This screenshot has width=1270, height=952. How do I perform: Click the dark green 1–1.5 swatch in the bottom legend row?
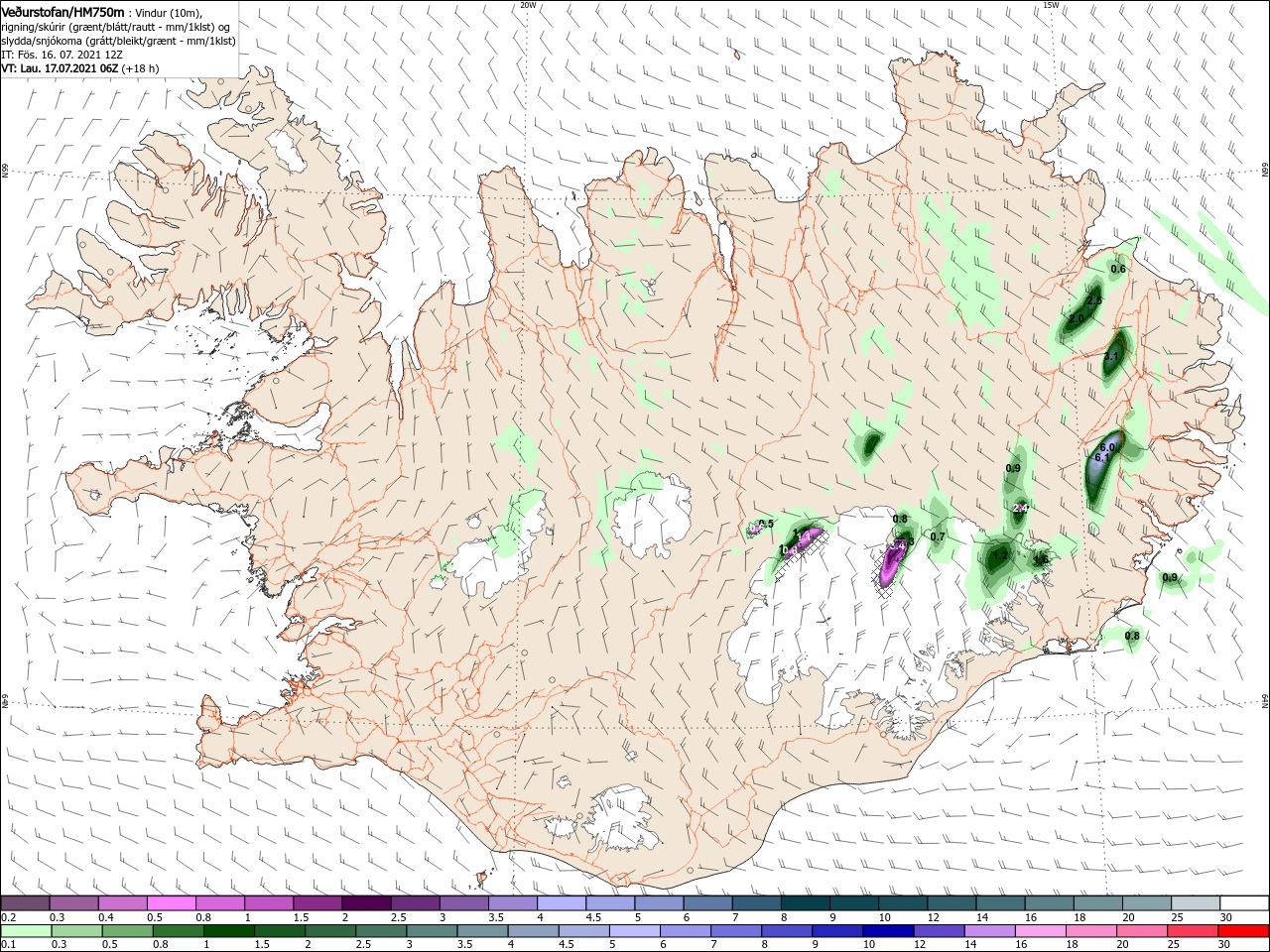point(228,931)
